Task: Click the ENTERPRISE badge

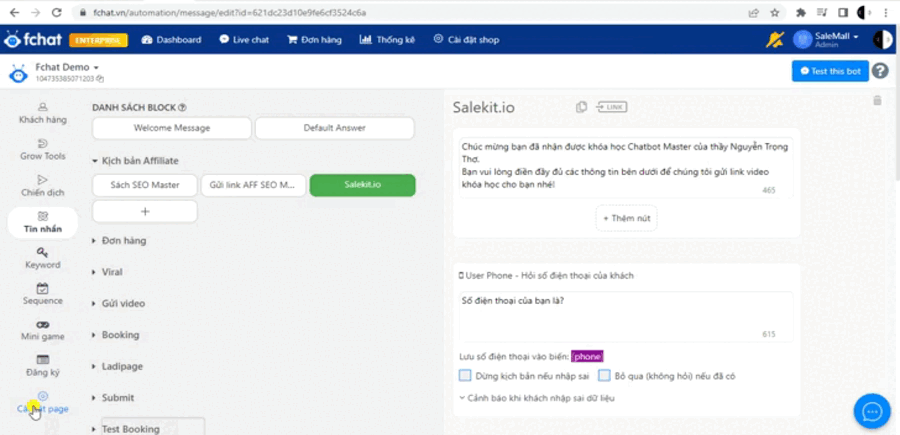Action: click(x=98, y=40)
